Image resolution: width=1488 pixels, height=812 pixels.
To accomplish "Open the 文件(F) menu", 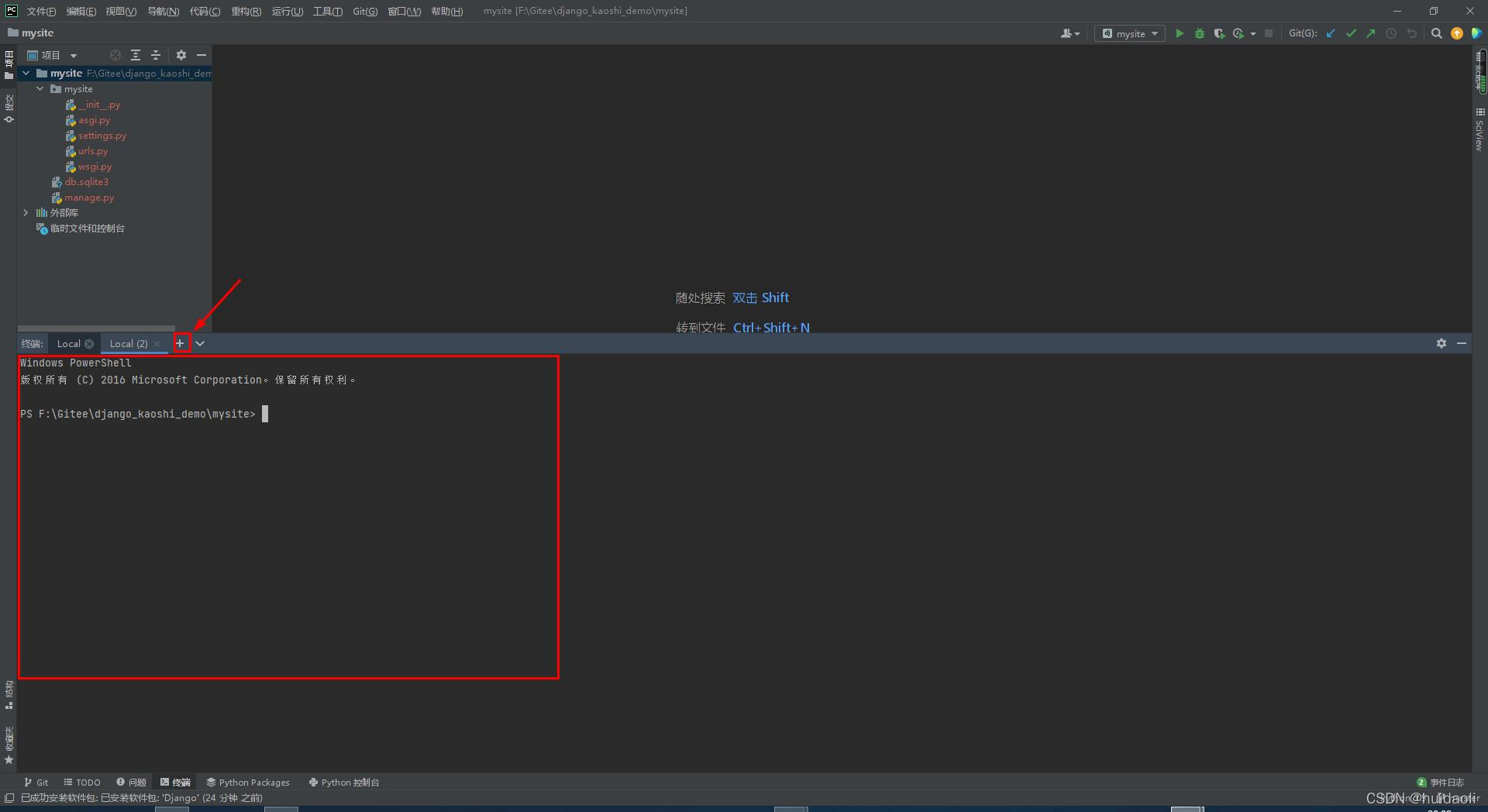I will tap(41, 11).
